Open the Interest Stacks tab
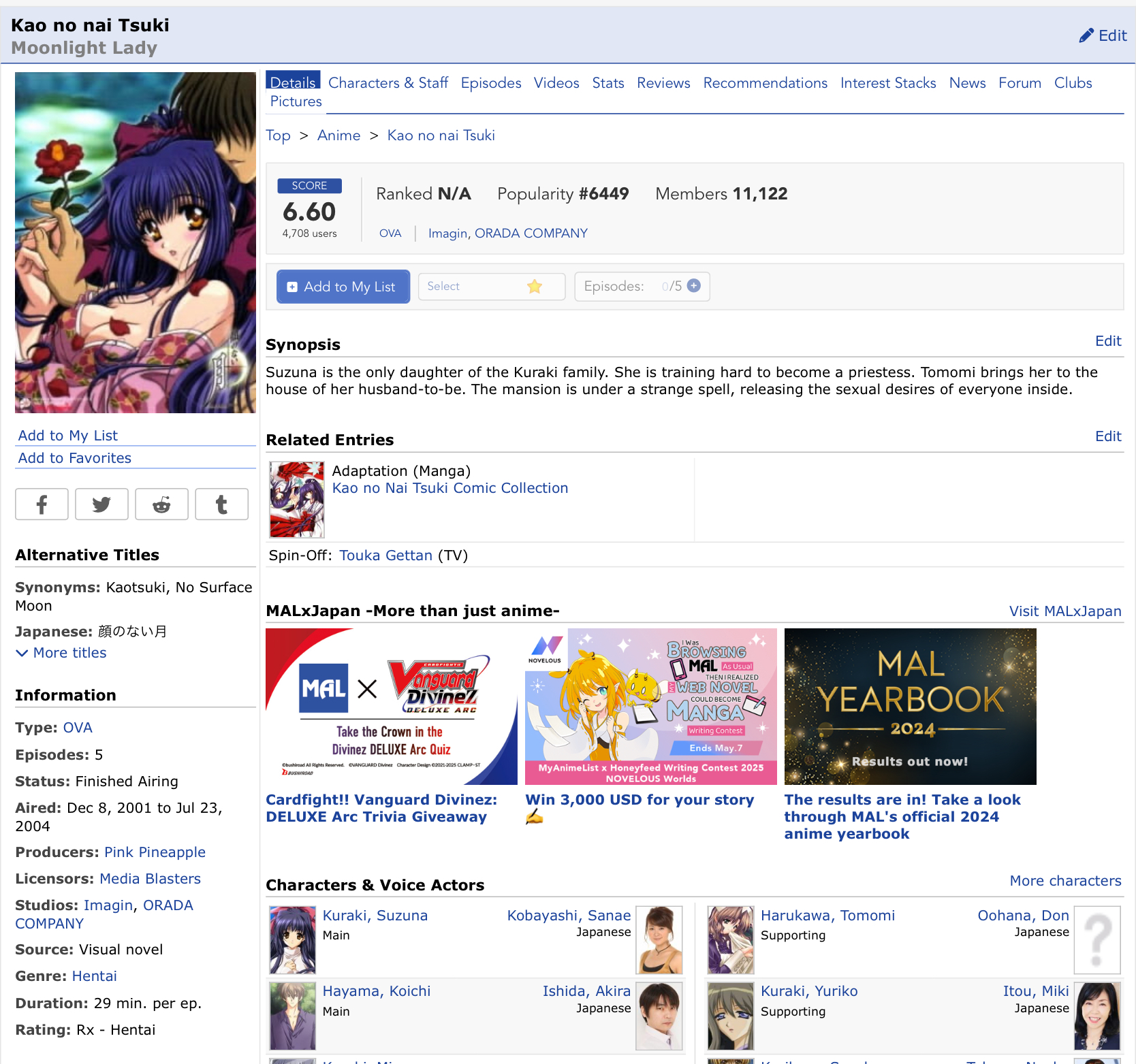Image resolution: width=1136 pixels, height=1064 pixels. coord(888,83)
